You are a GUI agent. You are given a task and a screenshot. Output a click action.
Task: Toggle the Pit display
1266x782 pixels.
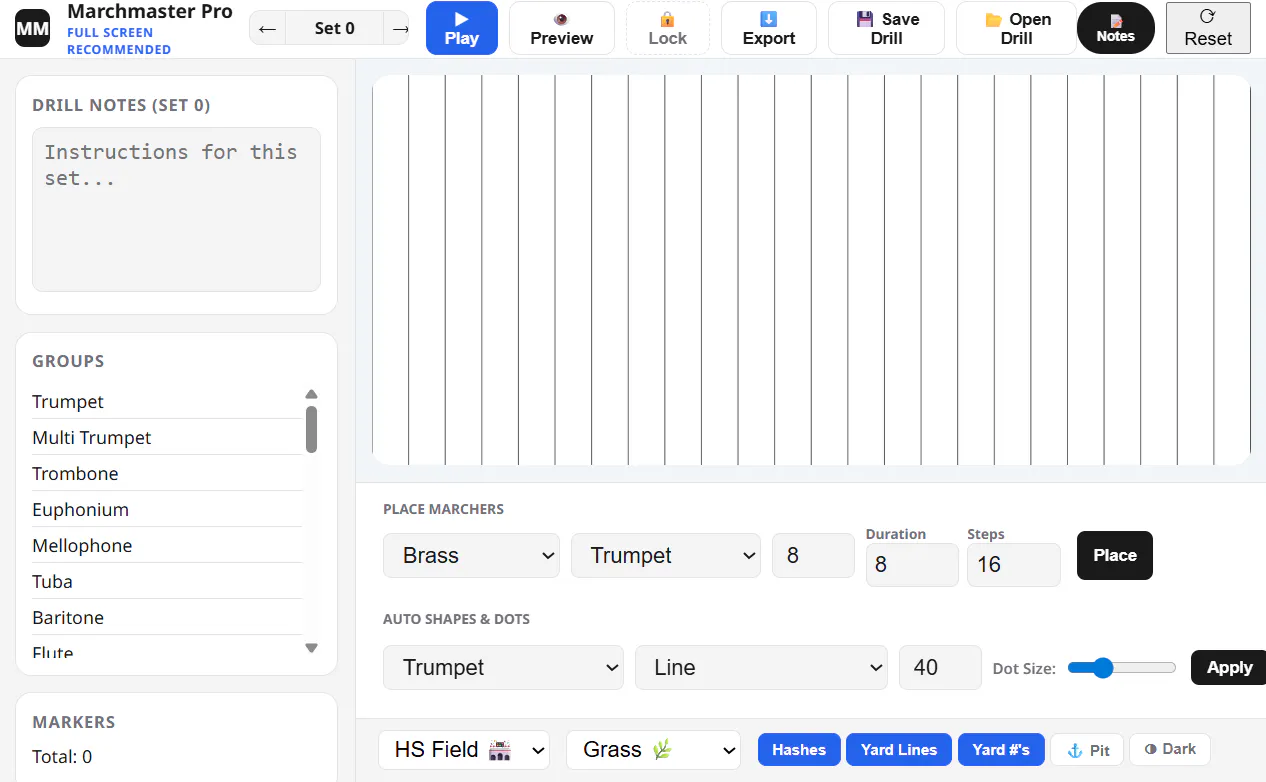(1087, 750)
